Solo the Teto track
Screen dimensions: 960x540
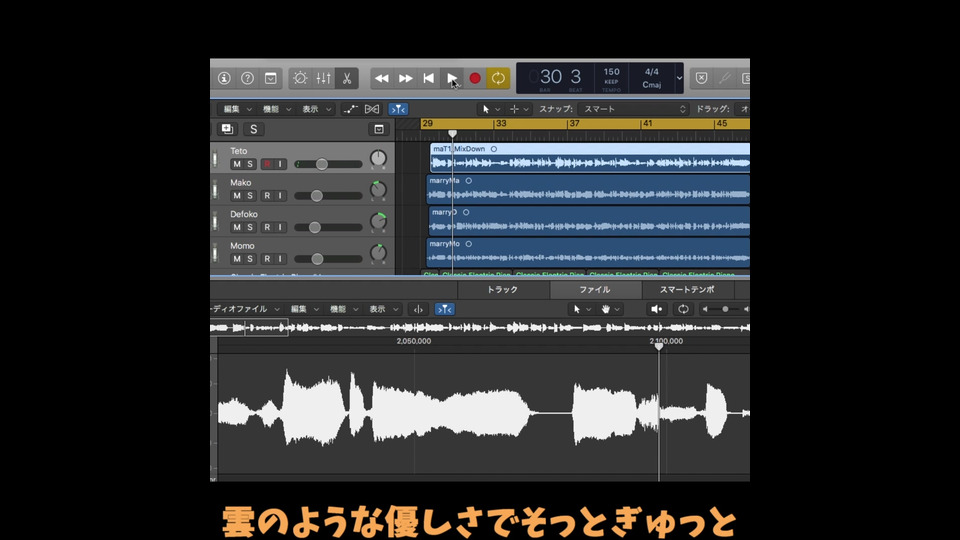coord(250,164)
